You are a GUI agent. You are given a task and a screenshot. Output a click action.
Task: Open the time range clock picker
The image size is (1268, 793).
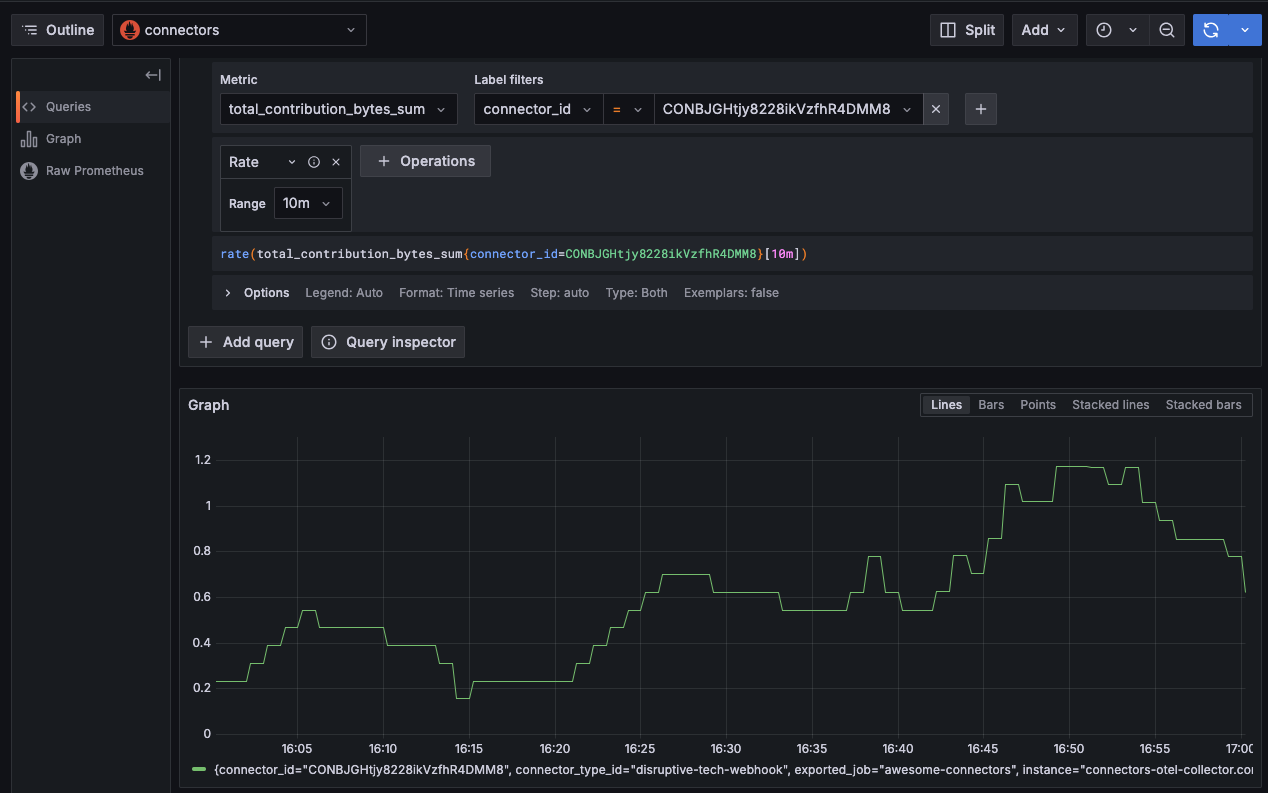[1104, 30]
